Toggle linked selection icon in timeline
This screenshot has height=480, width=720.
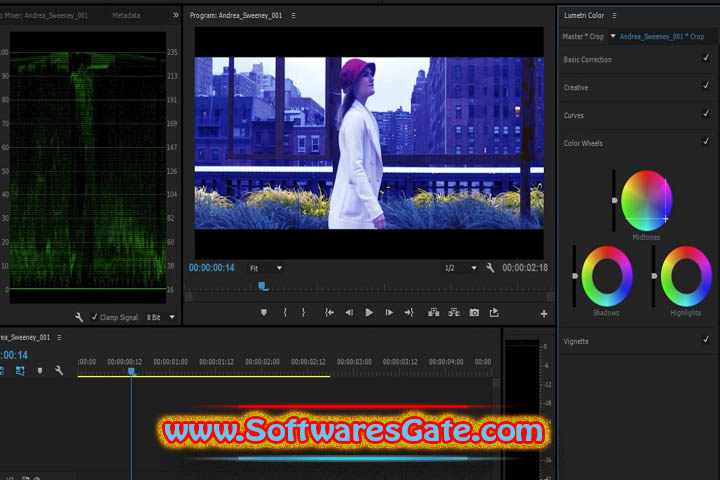20,371
